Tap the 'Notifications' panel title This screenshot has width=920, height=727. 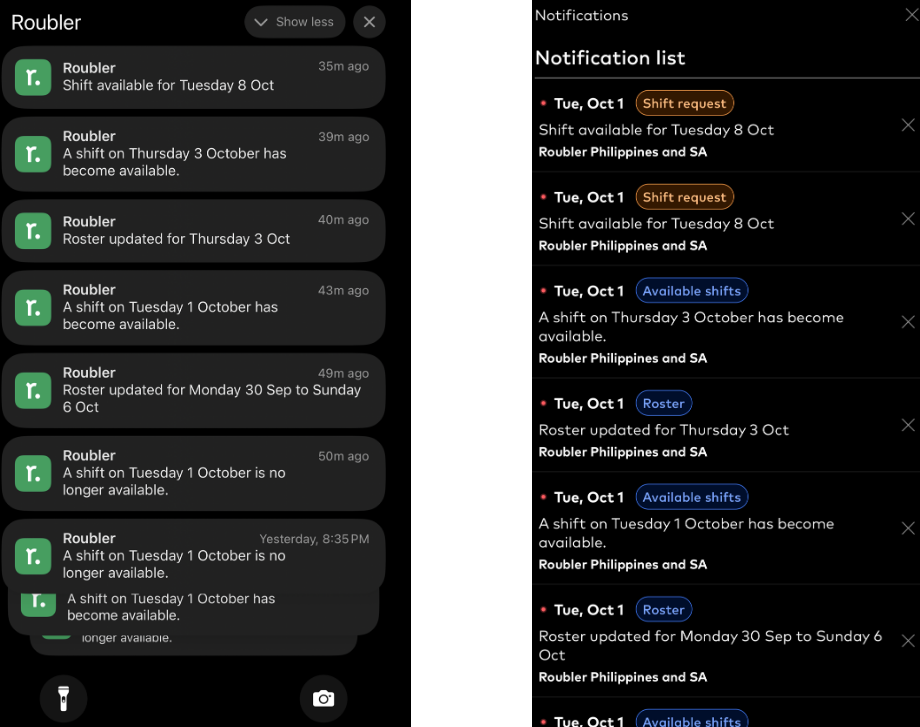pos(581,16)
